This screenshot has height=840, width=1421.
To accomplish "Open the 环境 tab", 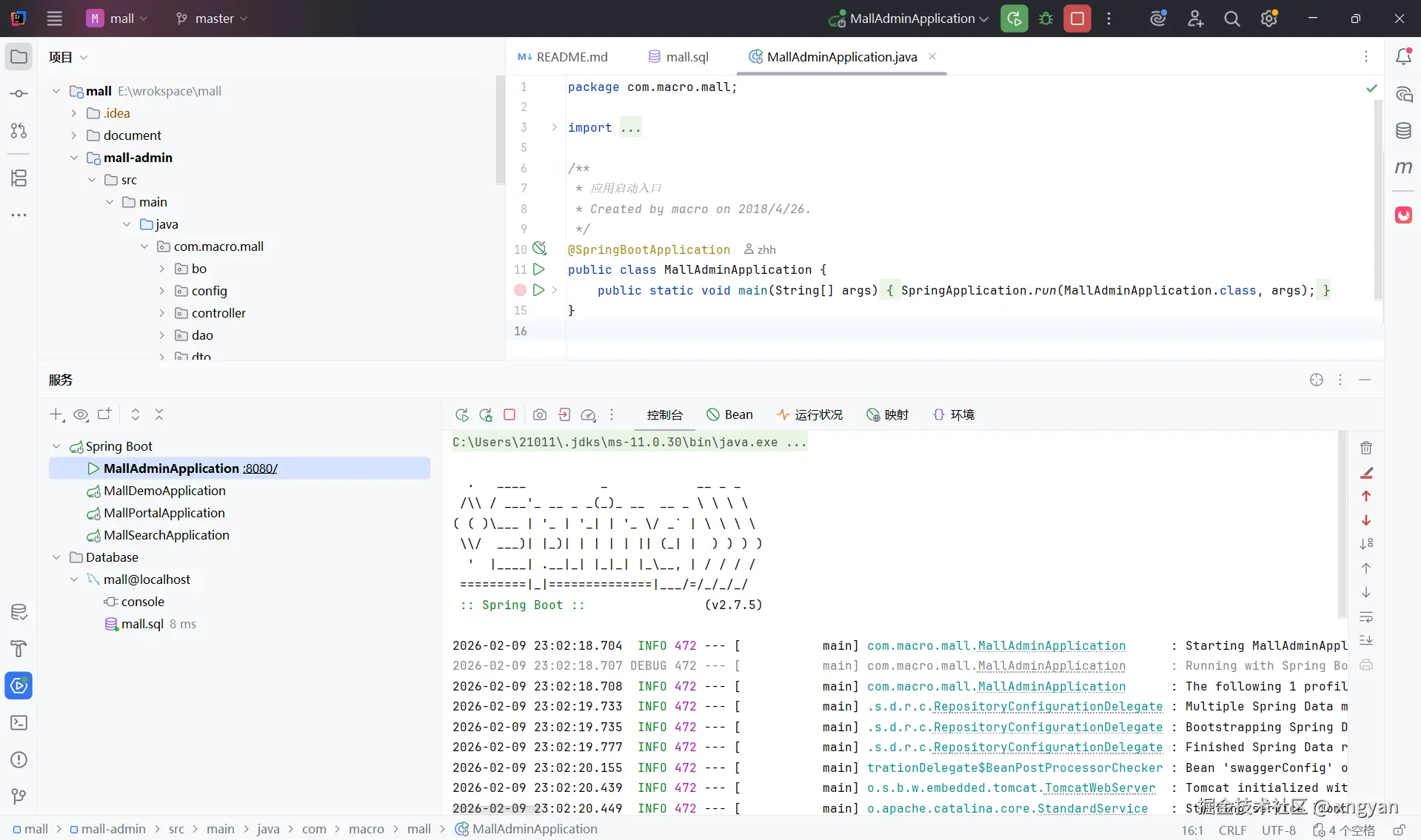I will pyautogui.click(x=954, y=415).
